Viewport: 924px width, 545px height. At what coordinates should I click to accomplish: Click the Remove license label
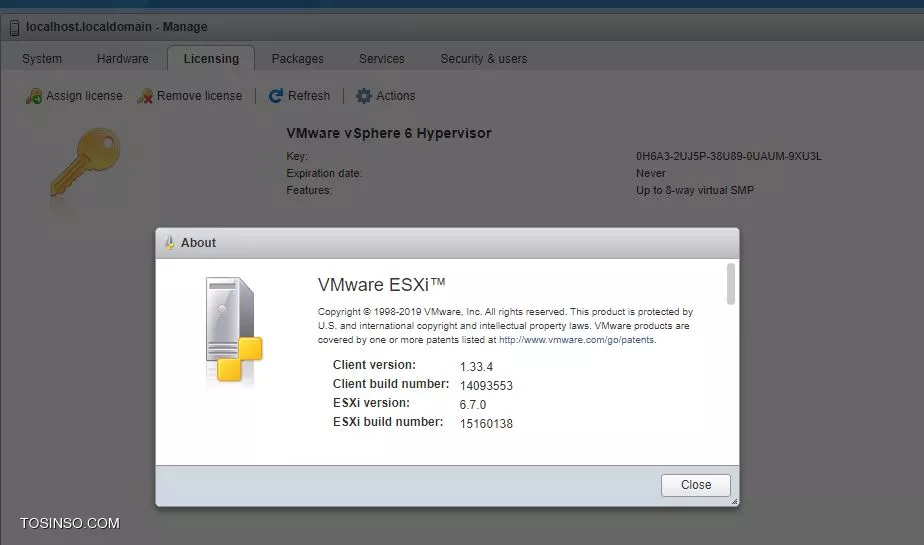pos(199,96)
